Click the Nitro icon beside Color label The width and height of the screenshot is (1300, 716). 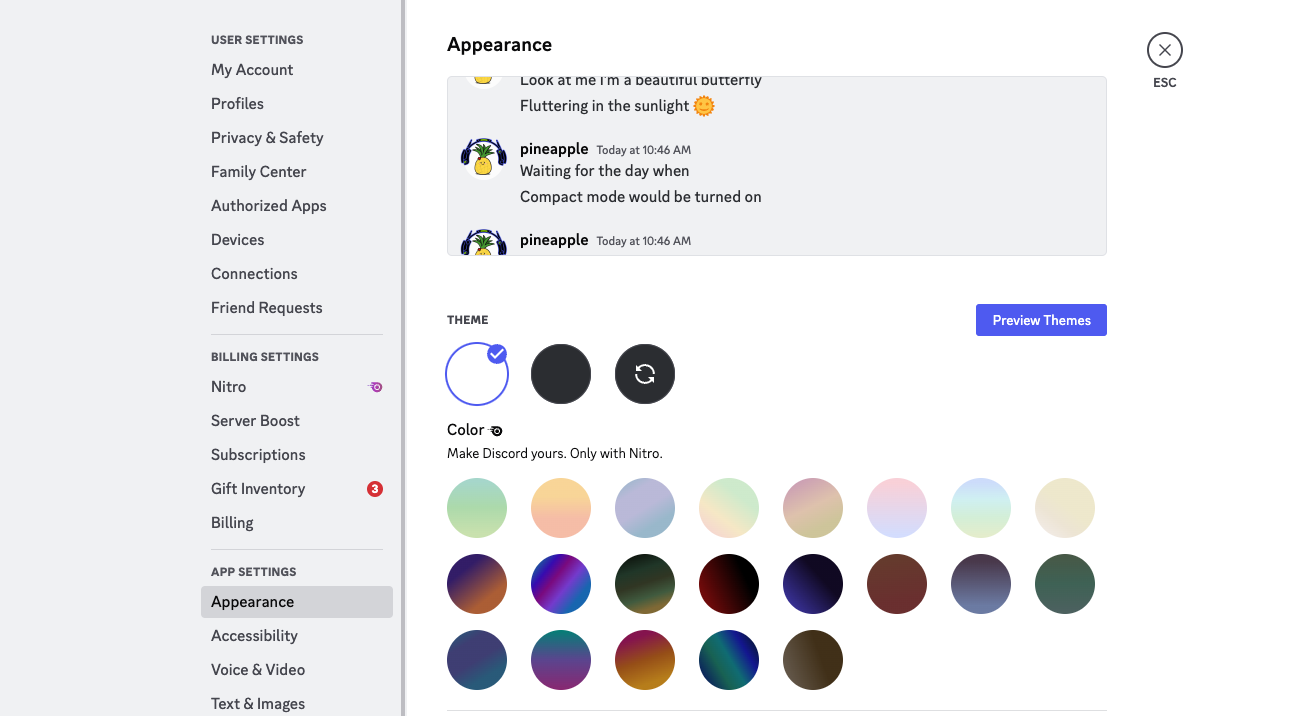496,430
